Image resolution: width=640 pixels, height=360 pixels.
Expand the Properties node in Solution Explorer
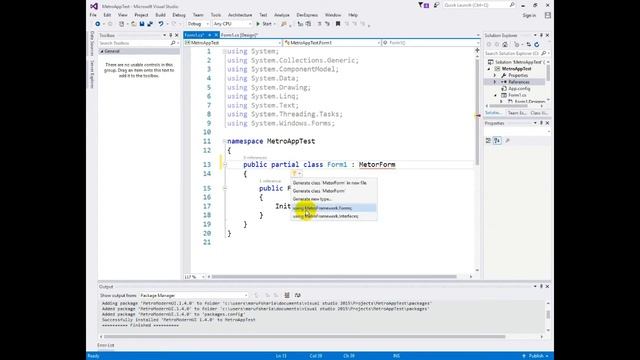[495, 76]
